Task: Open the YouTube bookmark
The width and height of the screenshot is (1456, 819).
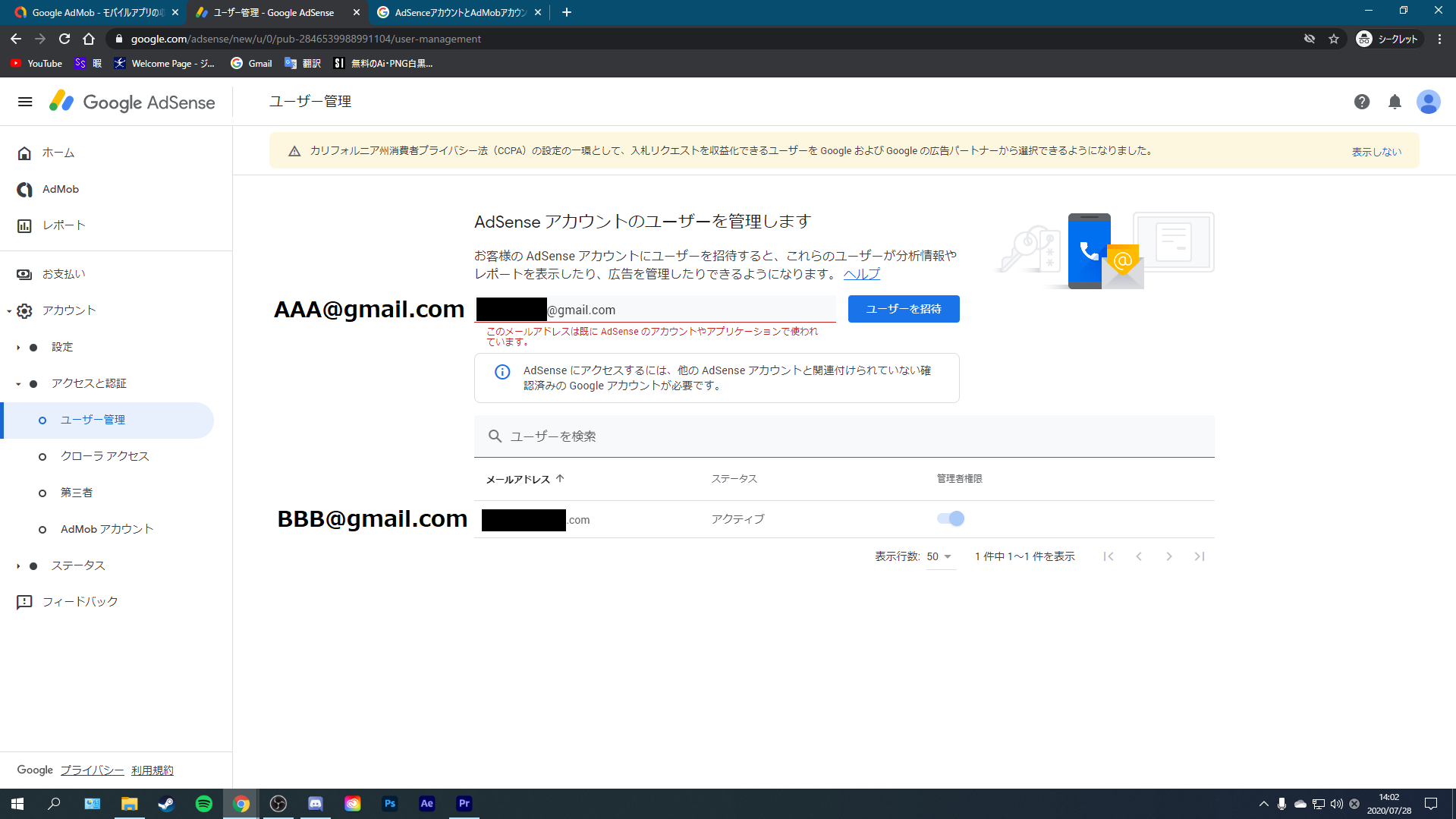Action: 36,64
